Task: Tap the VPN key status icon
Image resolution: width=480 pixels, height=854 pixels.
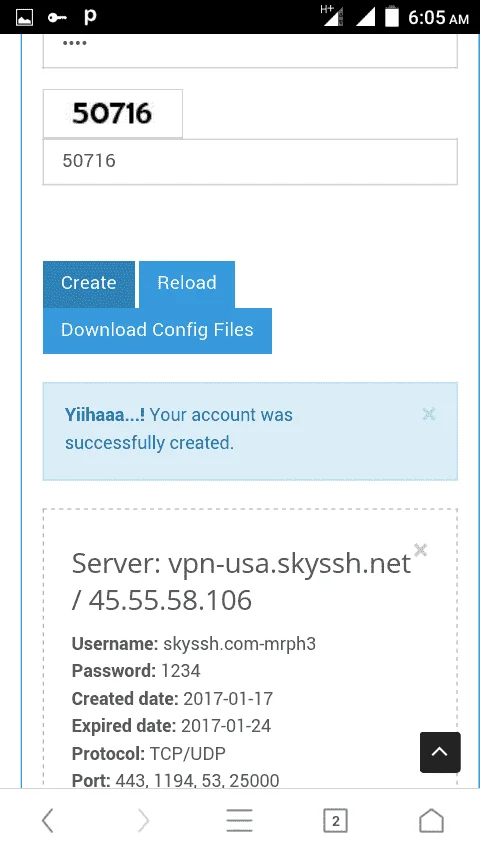Action: [57, 18]
